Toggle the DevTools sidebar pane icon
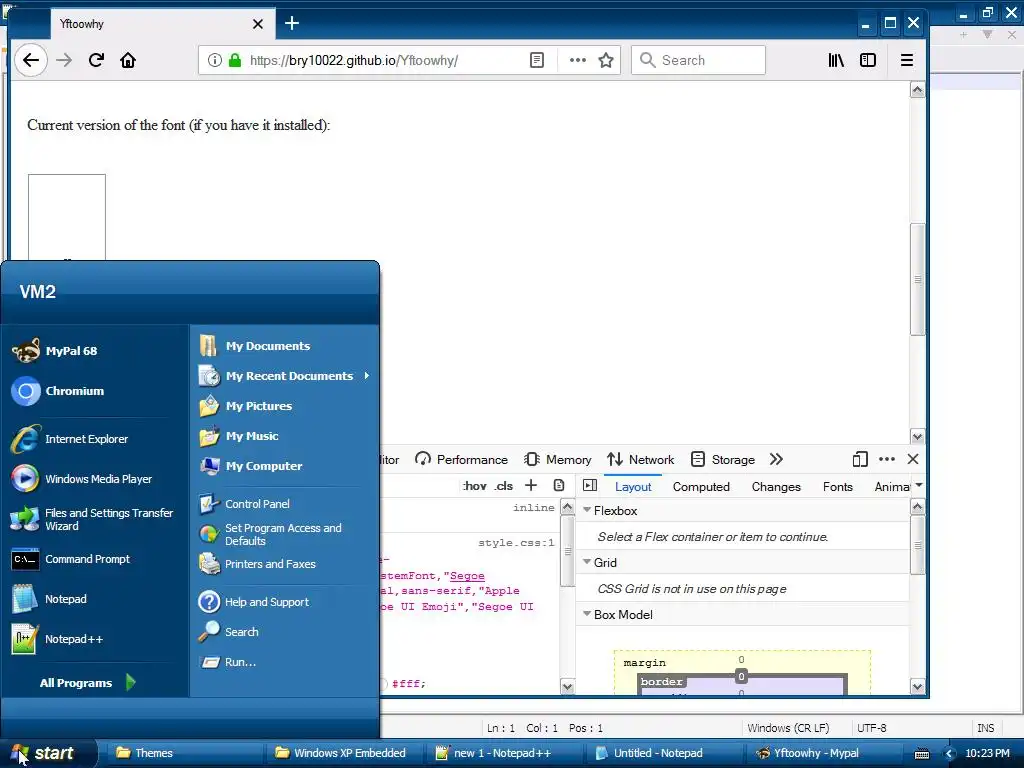 pos(590,485)
